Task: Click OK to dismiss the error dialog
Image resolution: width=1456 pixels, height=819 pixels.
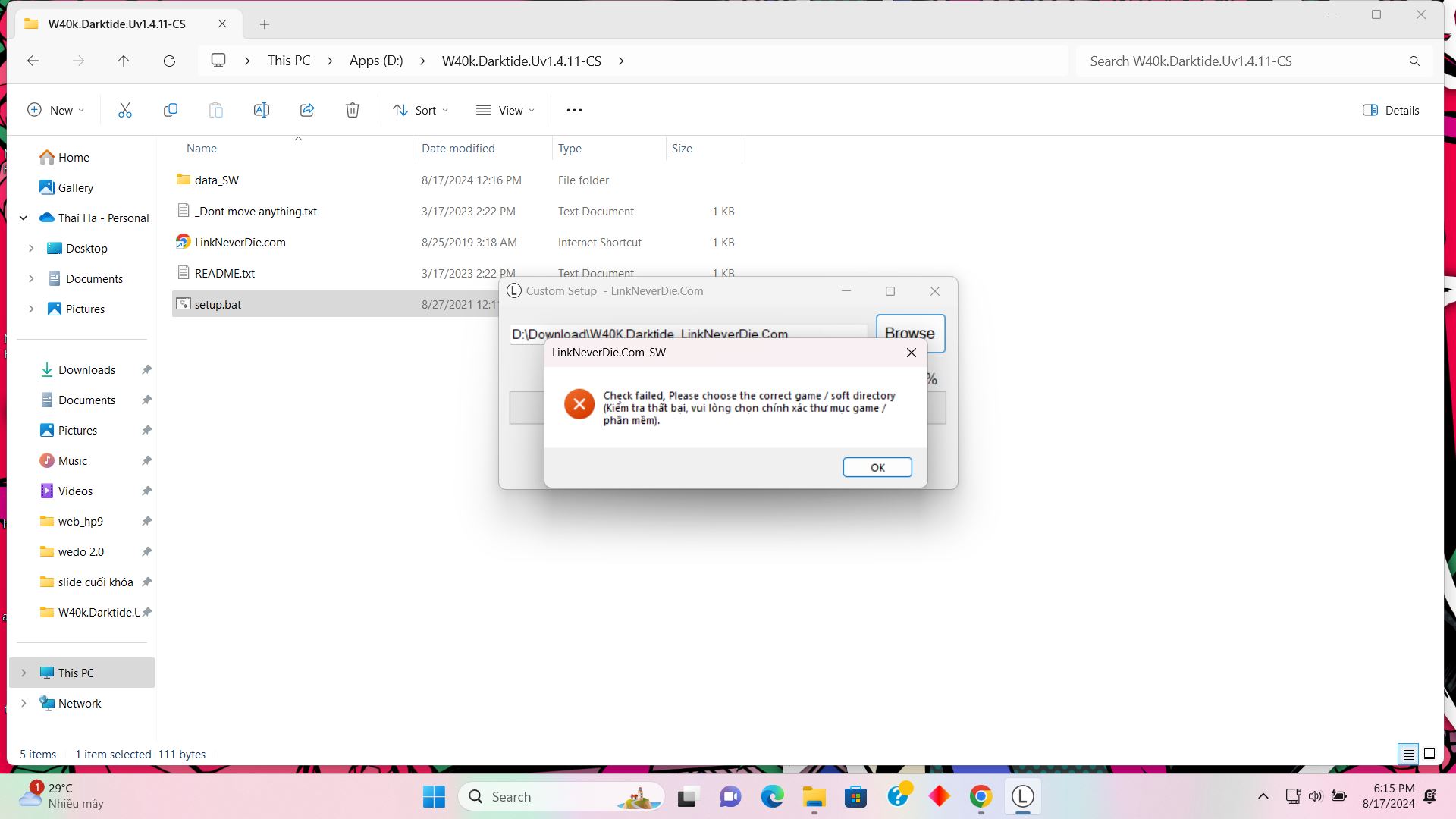Action: pos(877,467)
